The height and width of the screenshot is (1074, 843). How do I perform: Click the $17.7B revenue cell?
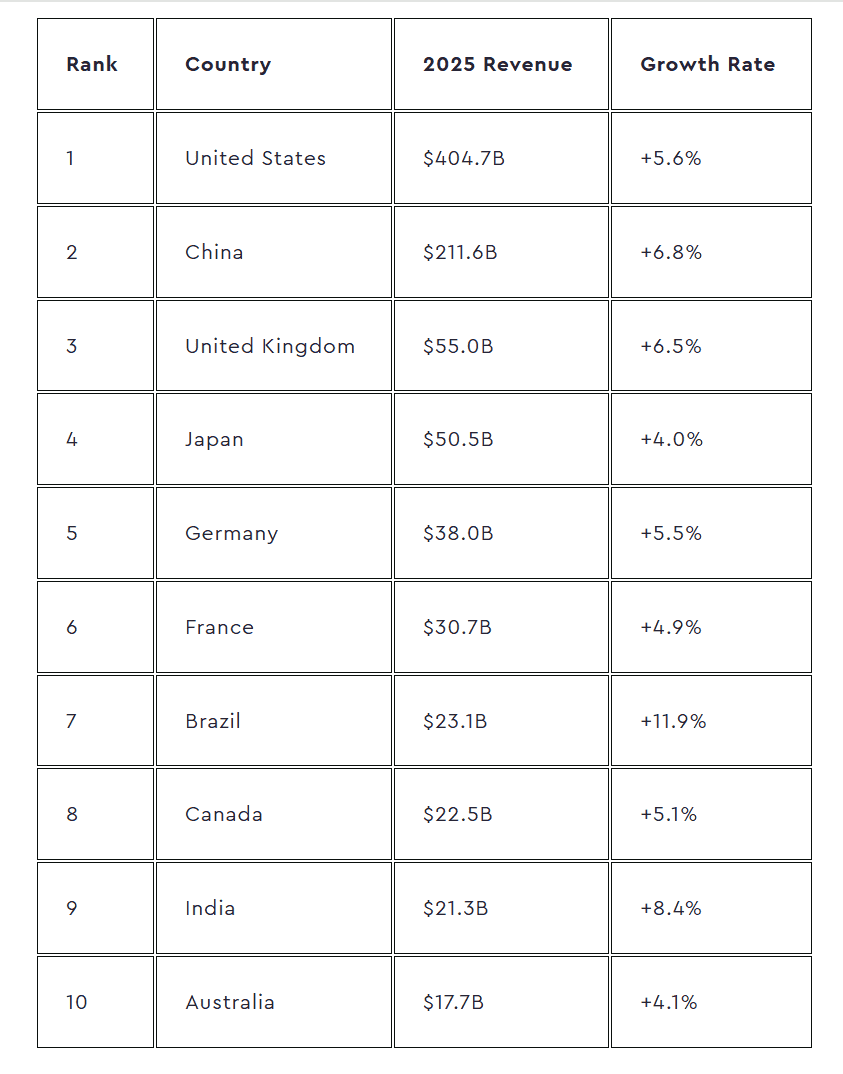453,1002
